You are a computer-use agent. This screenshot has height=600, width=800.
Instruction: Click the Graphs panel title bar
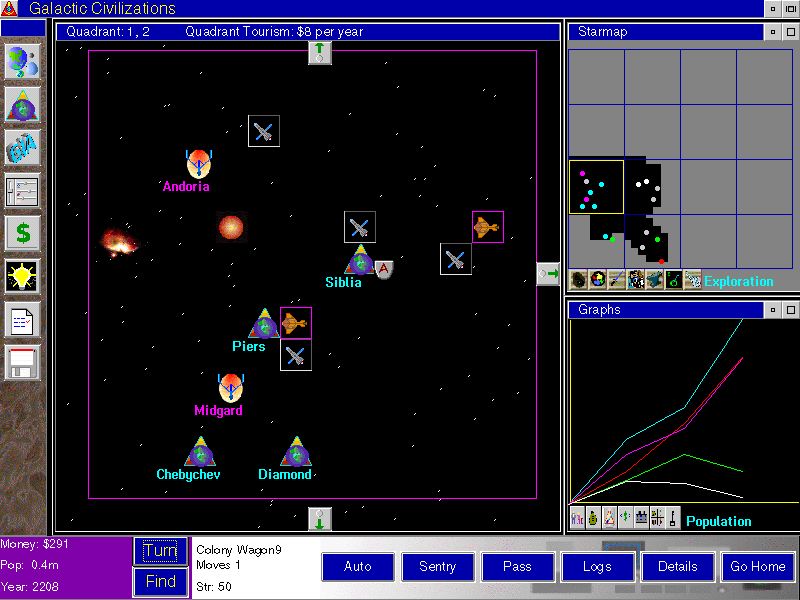coord(665,310)
